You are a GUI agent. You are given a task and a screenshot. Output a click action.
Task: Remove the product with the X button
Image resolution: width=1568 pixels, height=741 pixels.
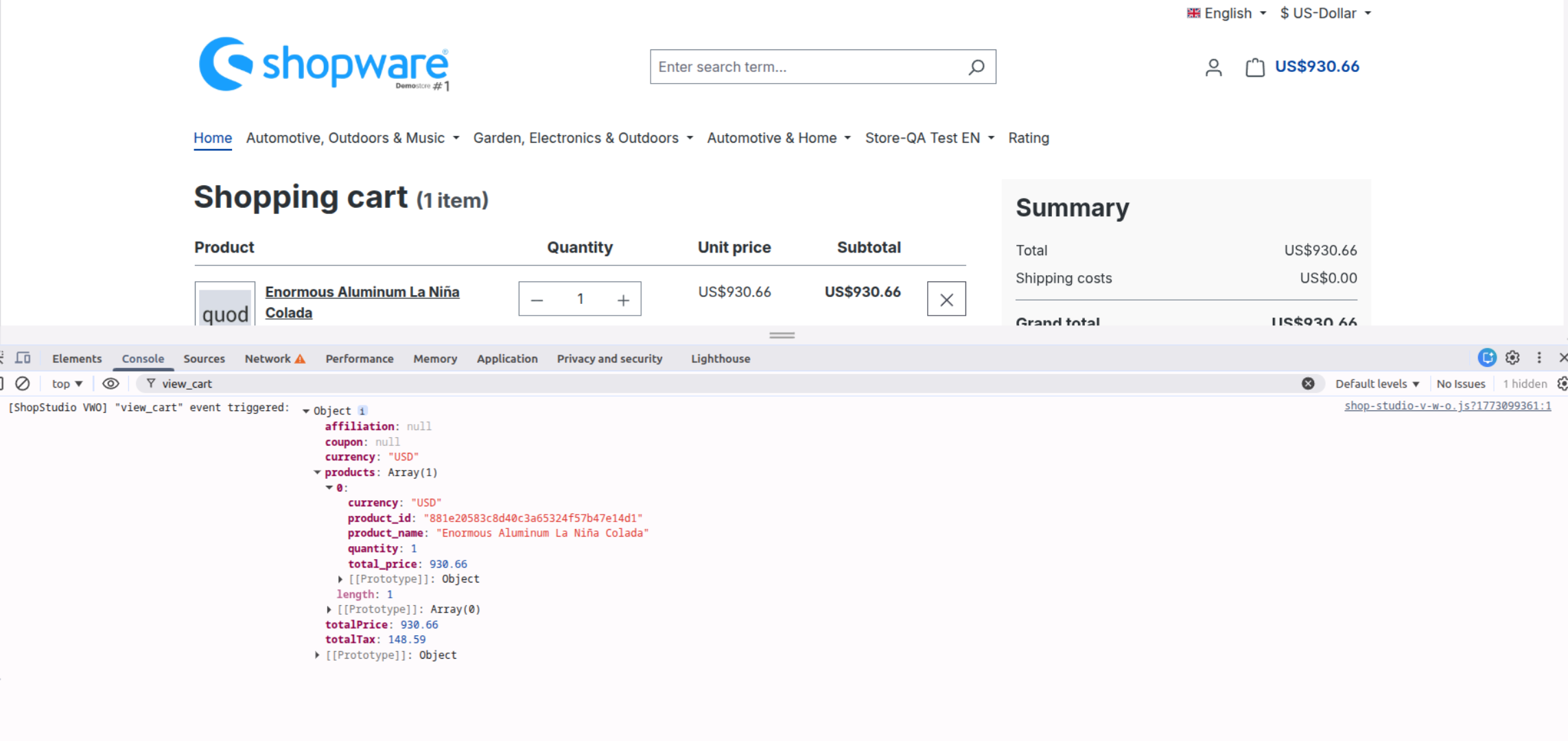[x=946, y=299]
